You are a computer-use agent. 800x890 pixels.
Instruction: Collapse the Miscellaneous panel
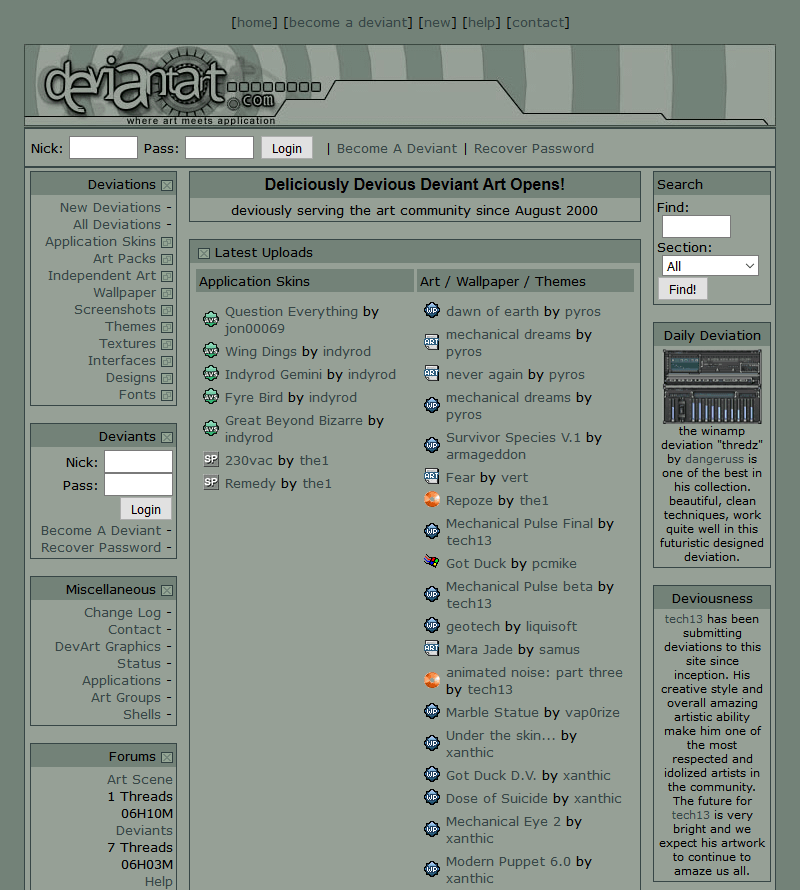tap(166, 589)
